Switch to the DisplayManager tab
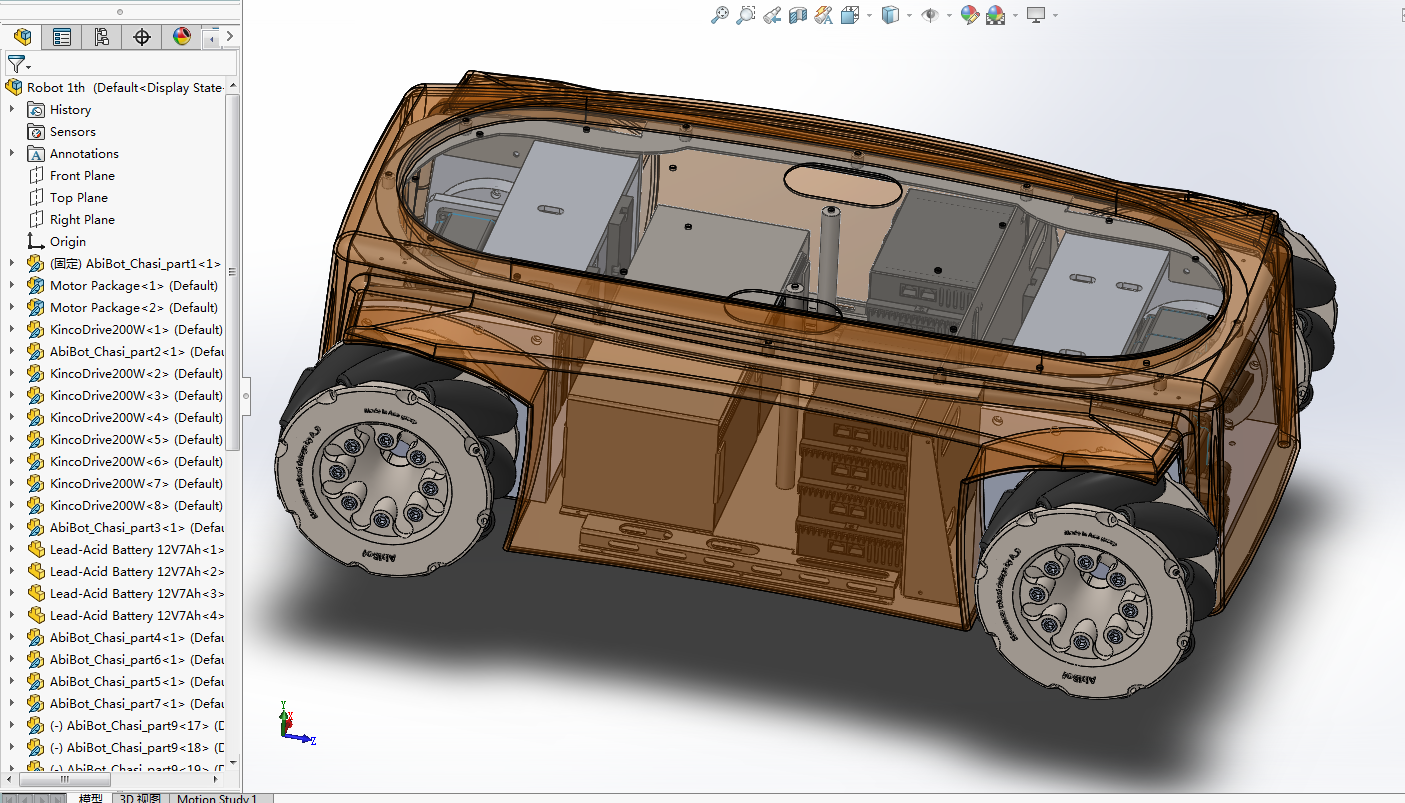 pyautogui.click(x=181, y=37)
